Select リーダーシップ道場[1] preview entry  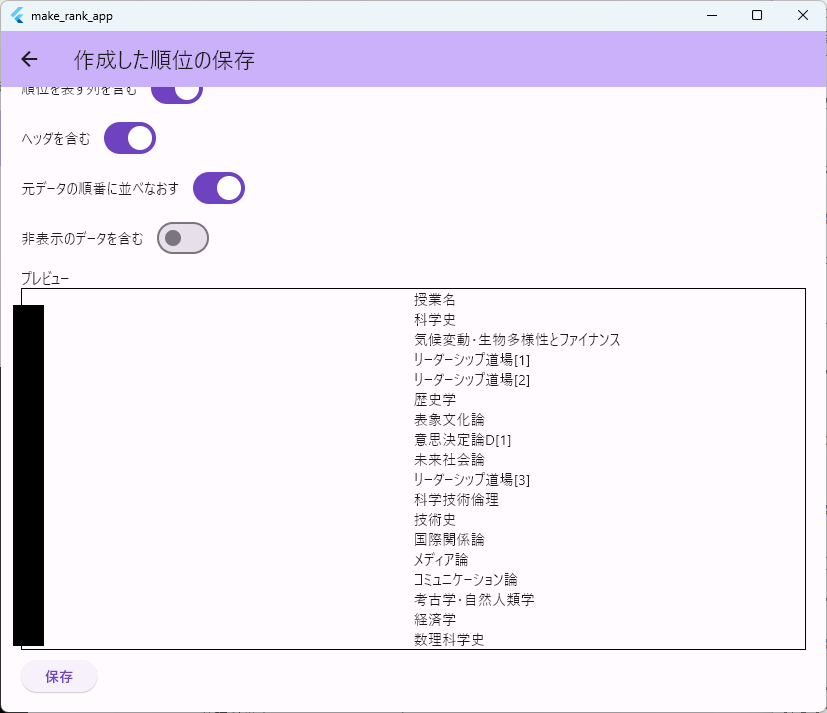[x=472, y=360]
